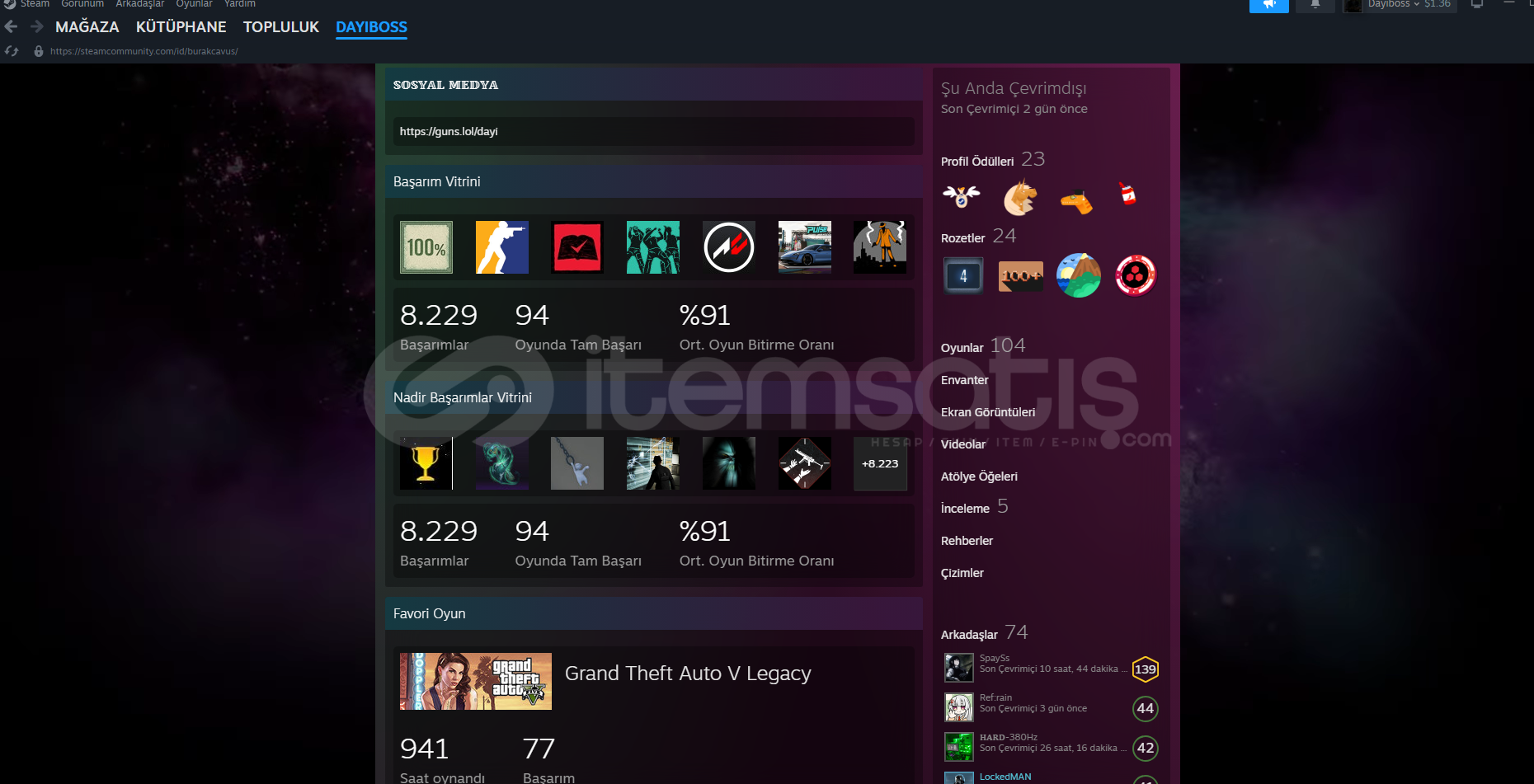
Task: Switch to the MAĞAZA tab
Action: click(87, 27)
